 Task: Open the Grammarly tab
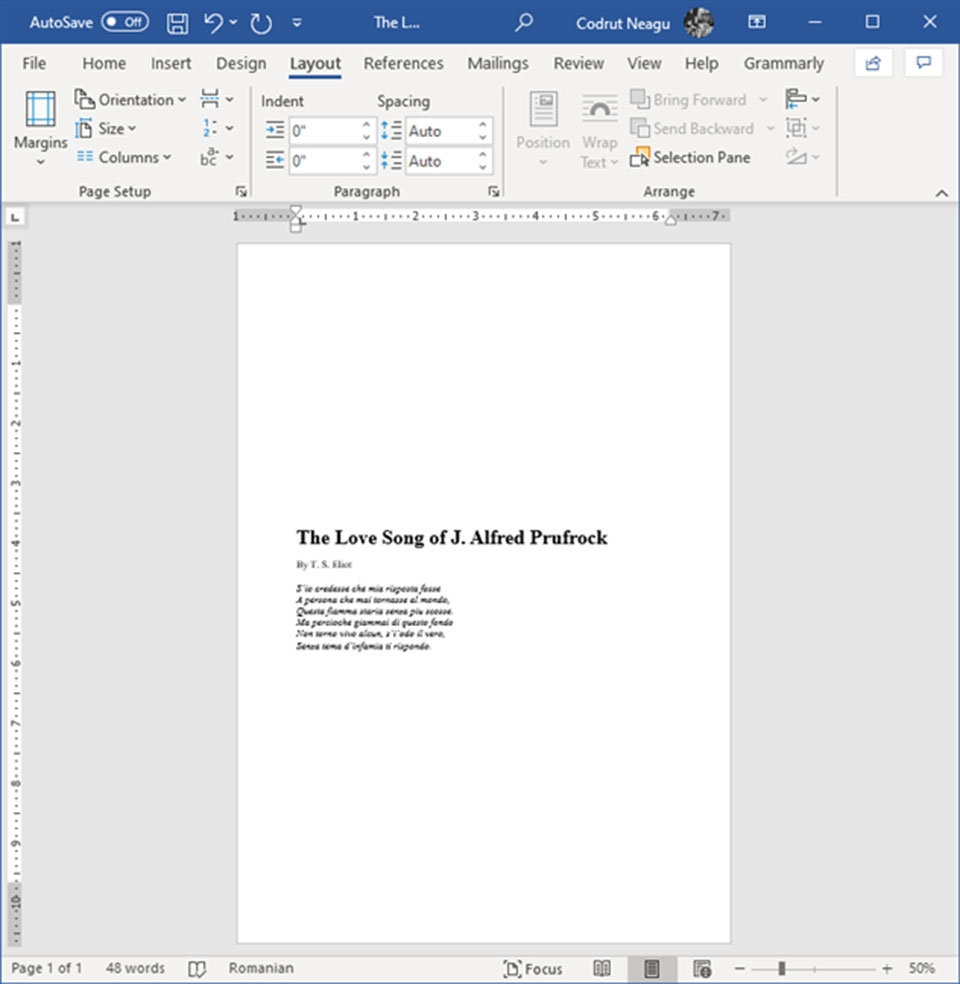point(784,63)
